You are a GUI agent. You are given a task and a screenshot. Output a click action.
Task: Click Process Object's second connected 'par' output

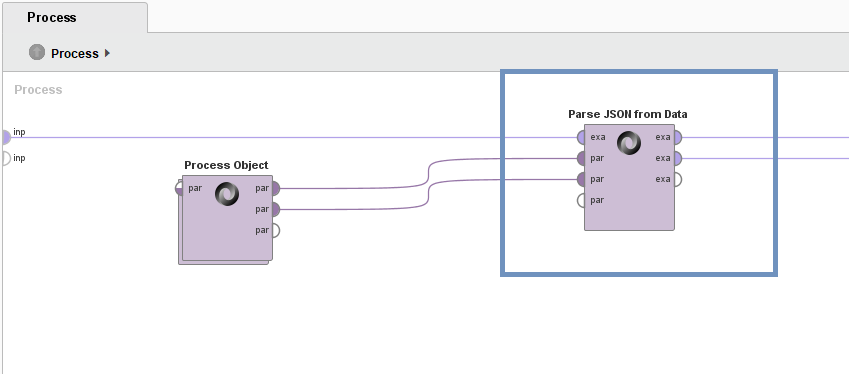point(275,209)
